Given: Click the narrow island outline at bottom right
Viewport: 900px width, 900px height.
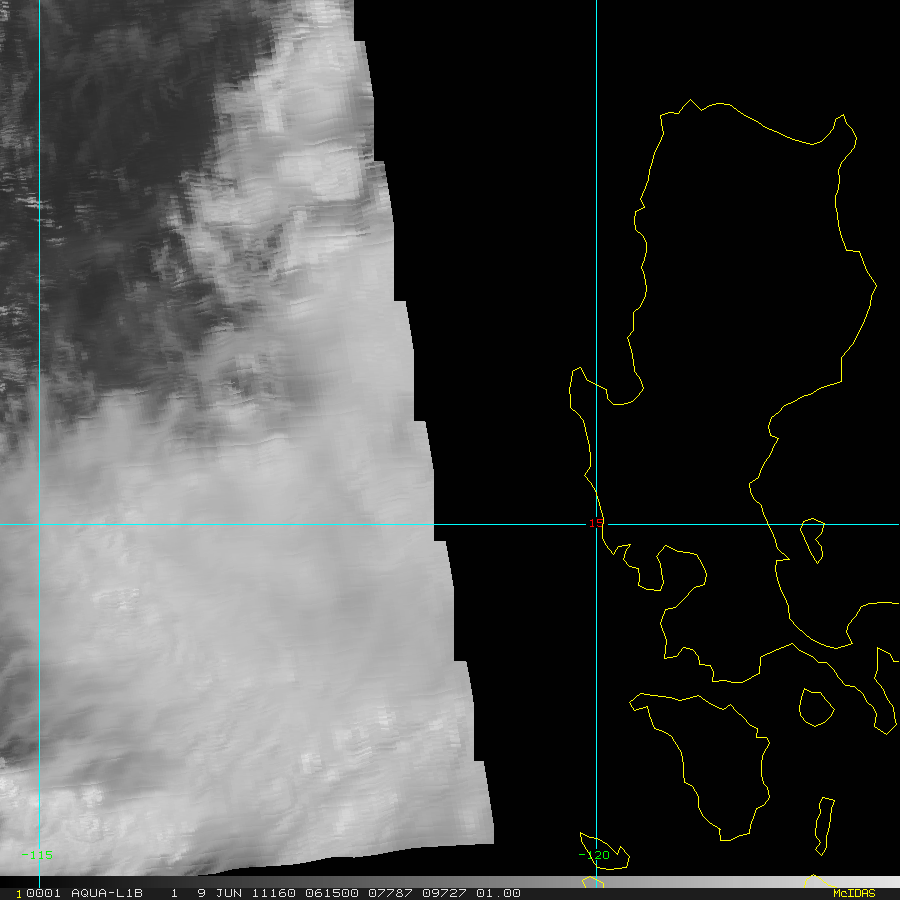Looking at the screenshot, I should tap(825, 825).
